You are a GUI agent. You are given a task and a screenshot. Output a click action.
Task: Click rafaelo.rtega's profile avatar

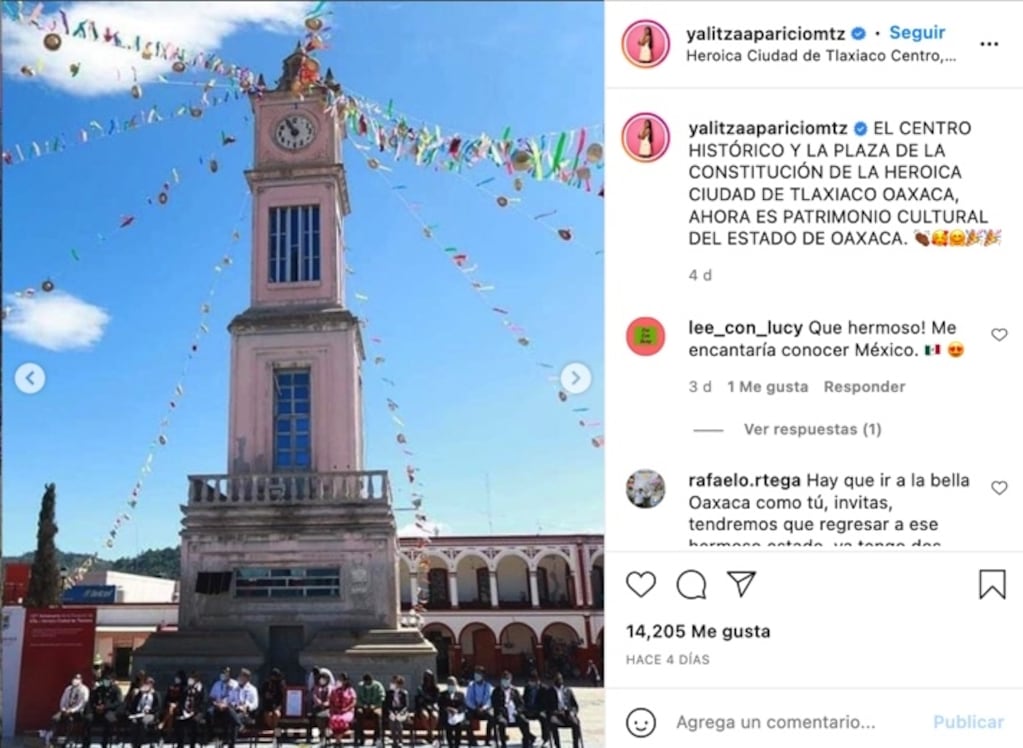[645, 488]
